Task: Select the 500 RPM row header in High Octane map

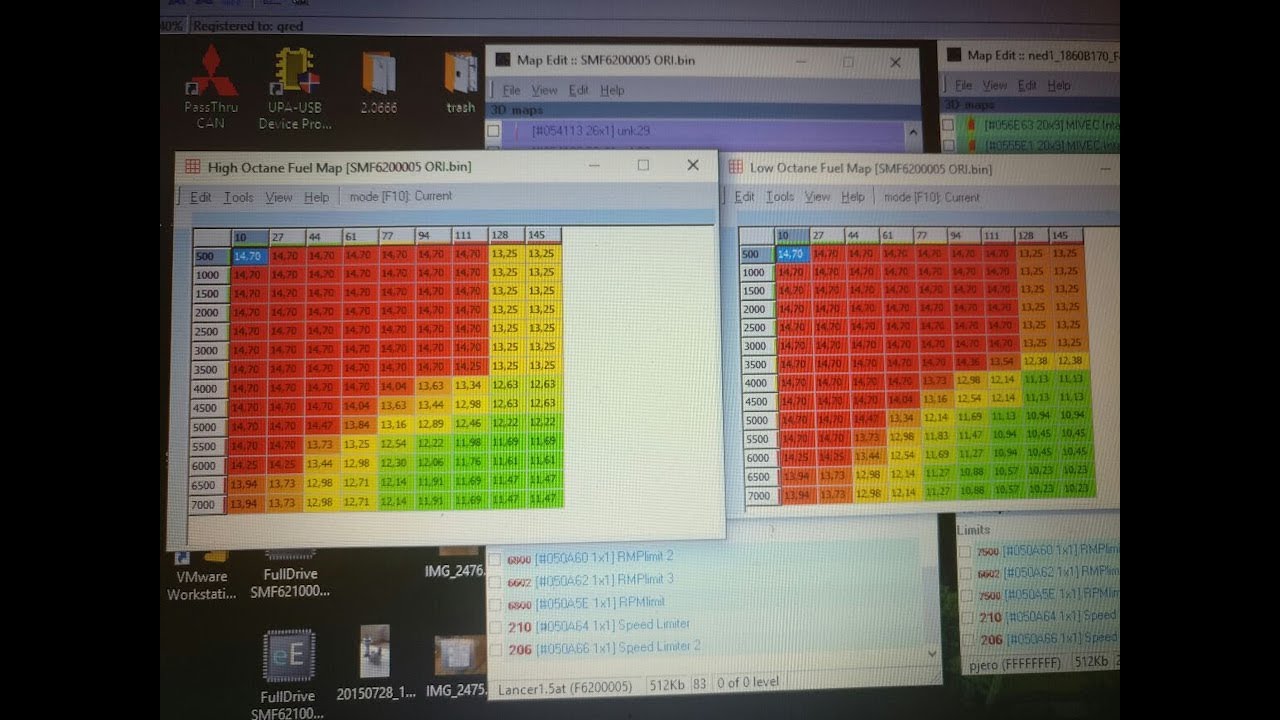Action: [210, 256]
